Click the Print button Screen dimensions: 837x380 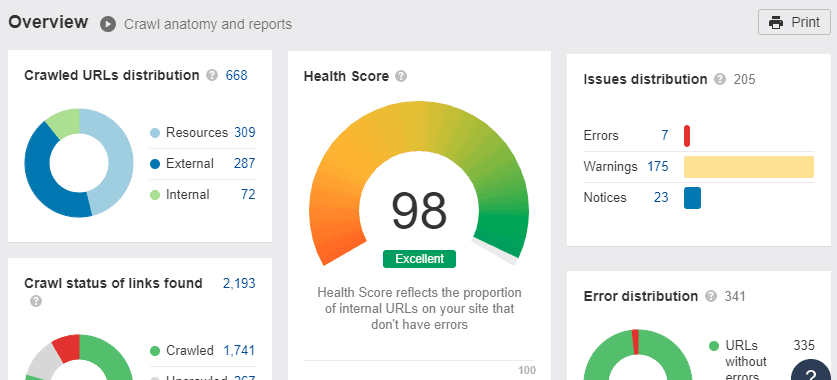pyautogui.click(x=794, y=22)
